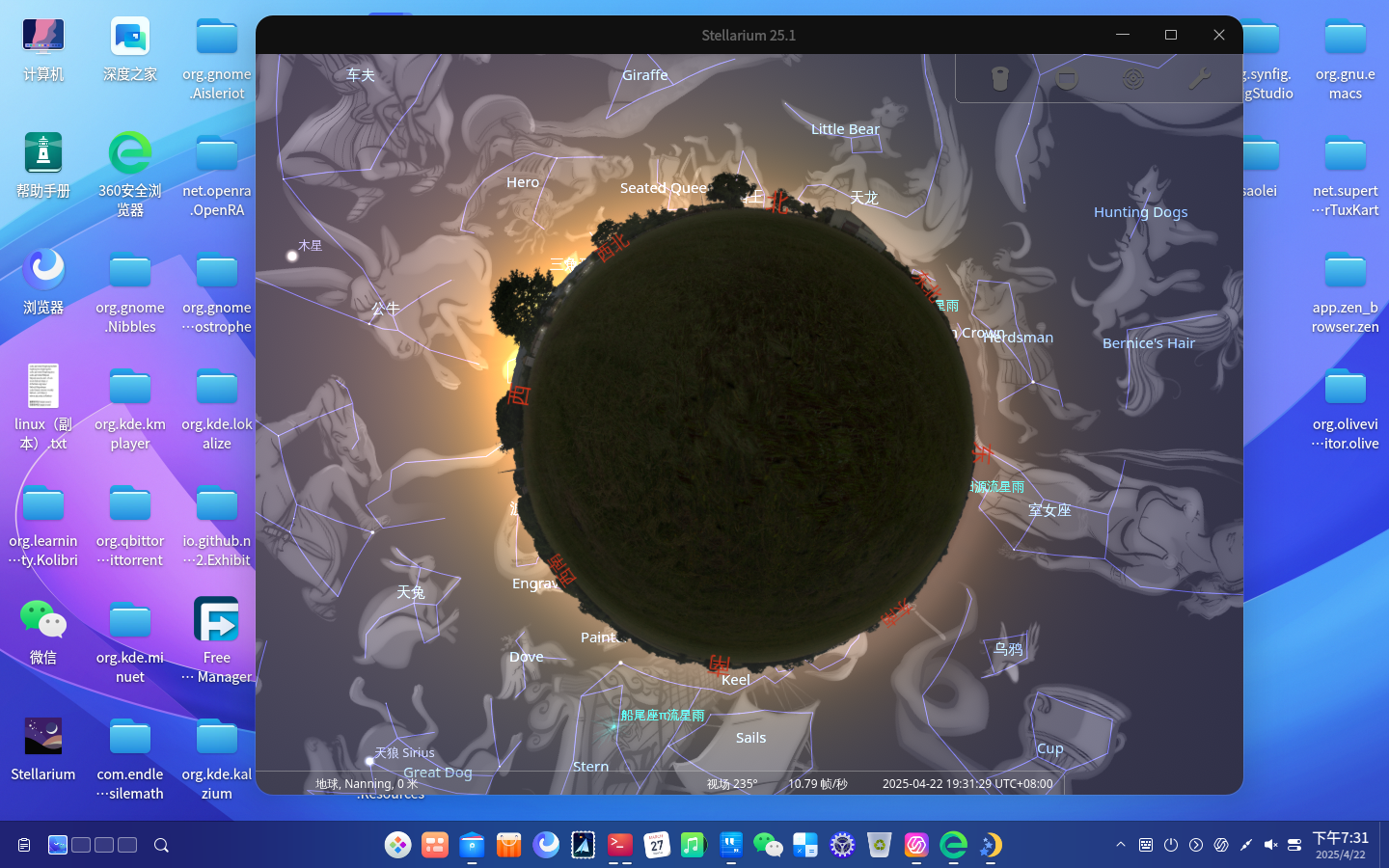Open the Stellarium Oculars eyepiece view icon

point(1000,78)
